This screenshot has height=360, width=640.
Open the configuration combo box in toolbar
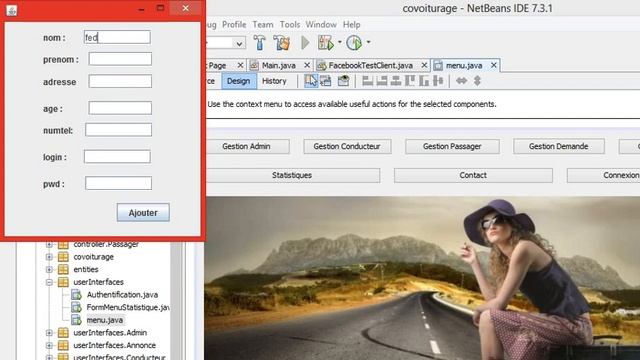[x=226, y=42]
